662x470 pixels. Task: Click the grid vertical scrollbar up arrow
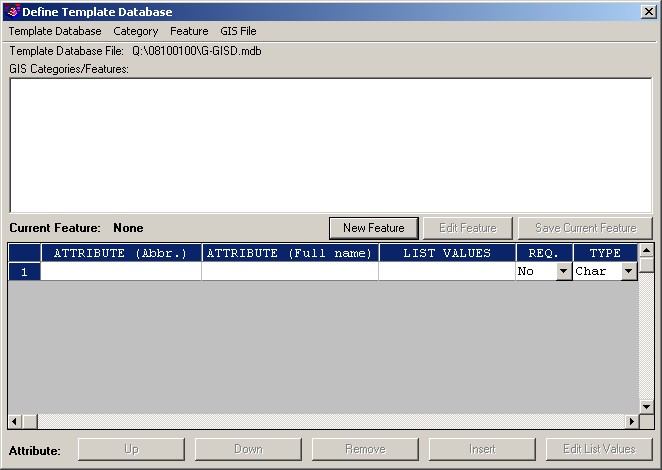[646, 250]
